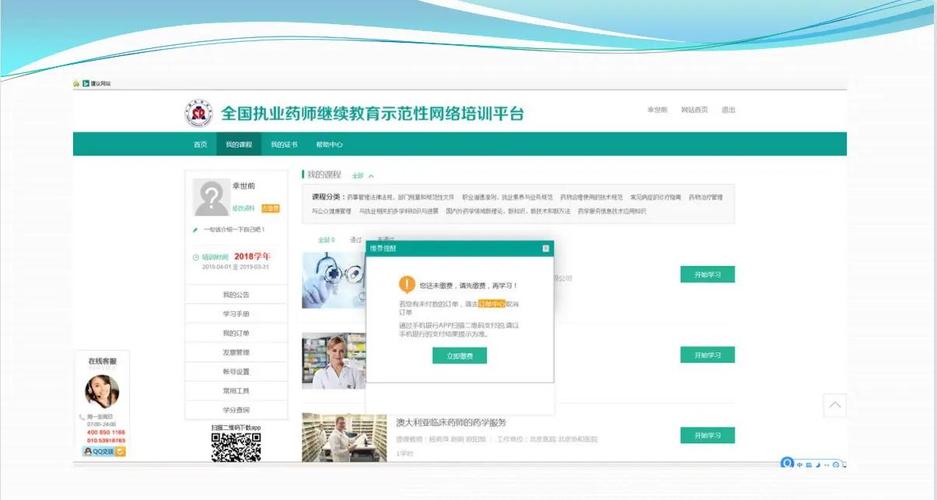Click the pencil edit-introduction icon

point(195,229)
